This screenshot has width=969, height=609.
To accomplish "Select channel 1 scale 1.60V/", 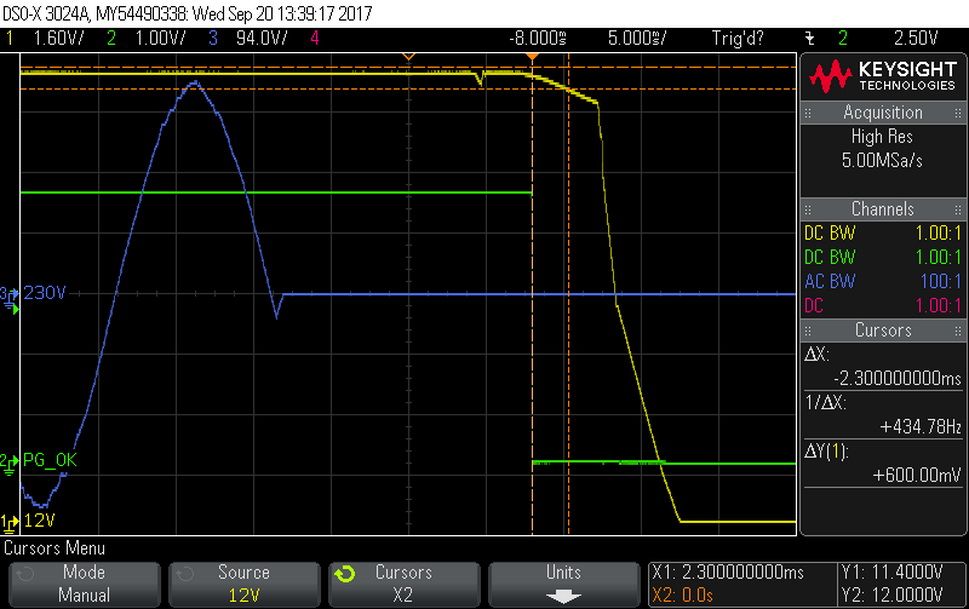I will (x=58, y=38).
